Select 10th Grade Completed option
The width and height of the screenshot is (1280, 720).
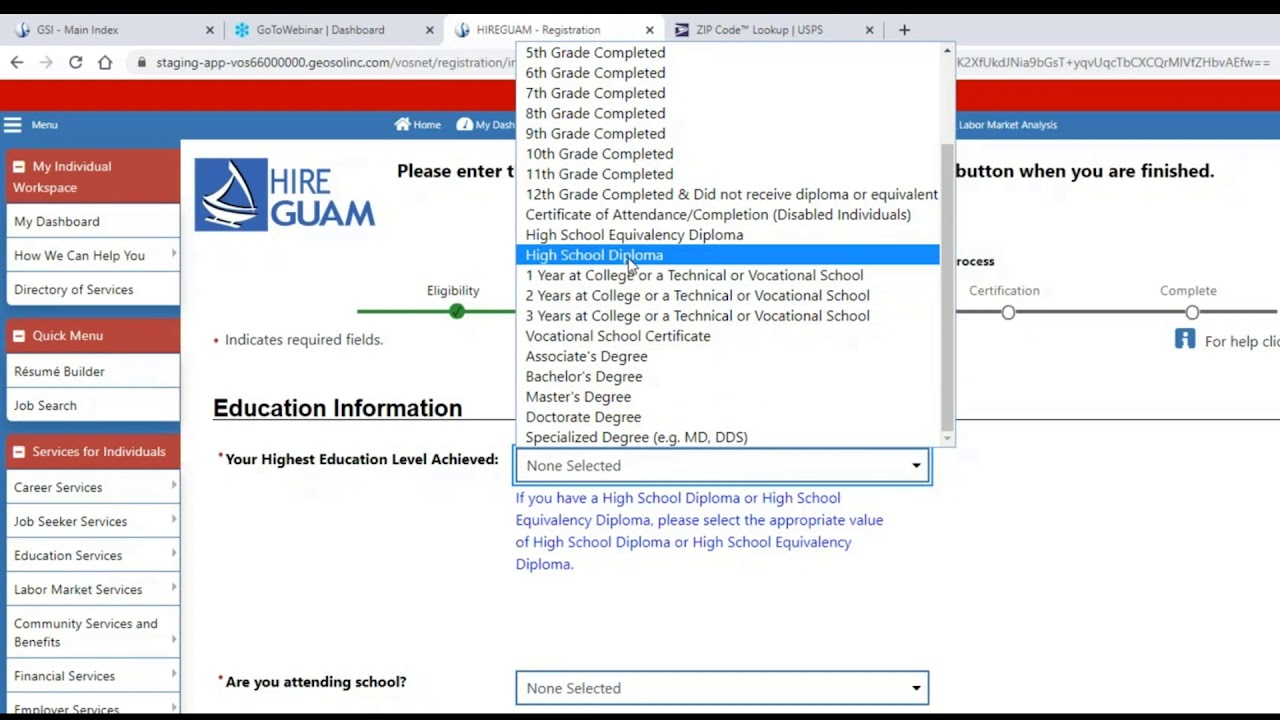pos(728,154)
